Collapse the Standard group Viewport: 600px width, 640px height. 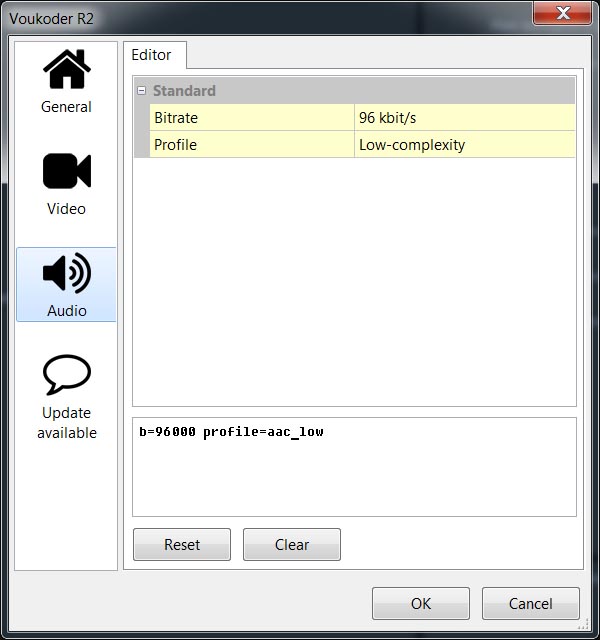142,91
